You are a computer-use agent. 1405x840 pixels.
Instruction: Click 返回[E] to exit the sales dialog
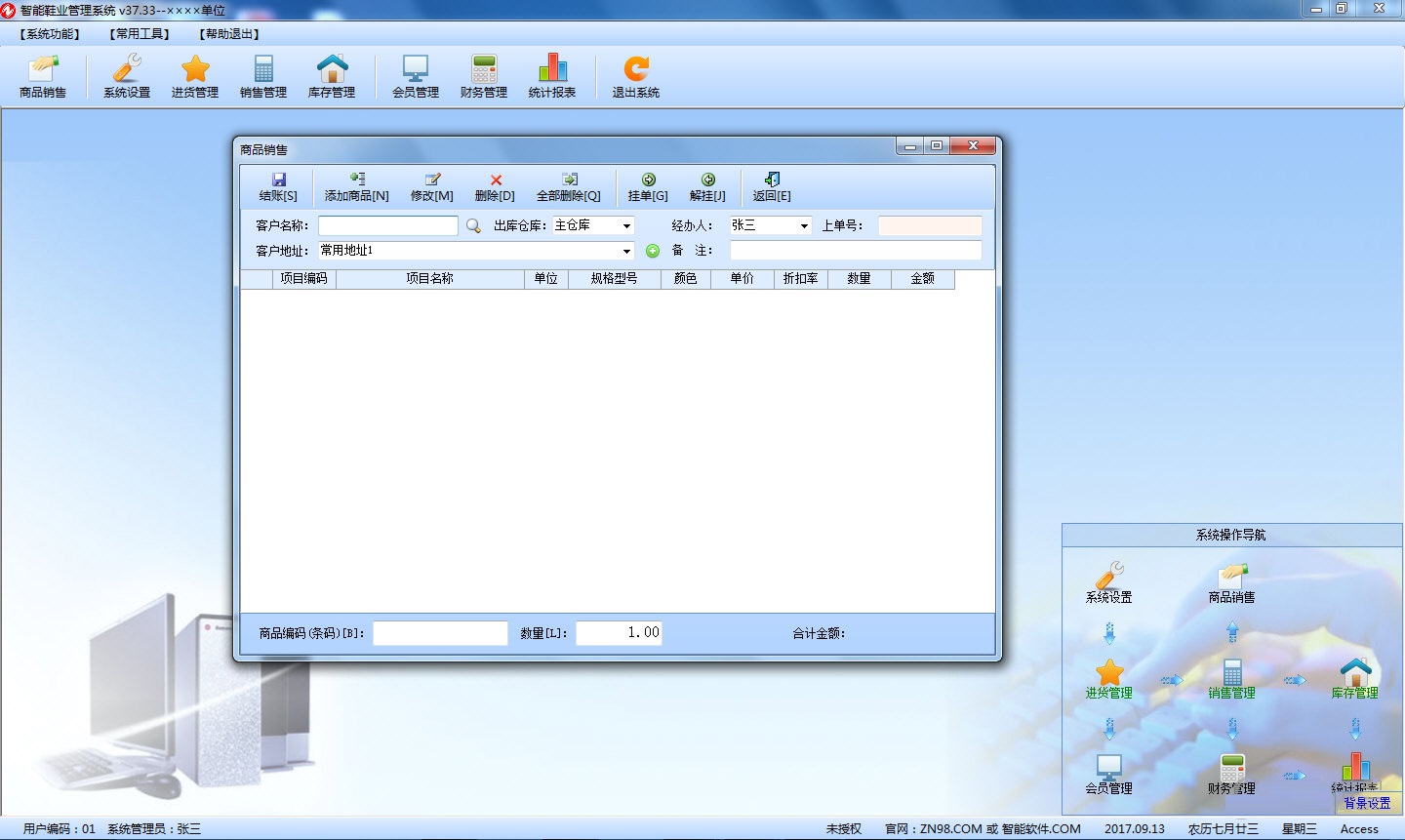(x=772, y=186)
